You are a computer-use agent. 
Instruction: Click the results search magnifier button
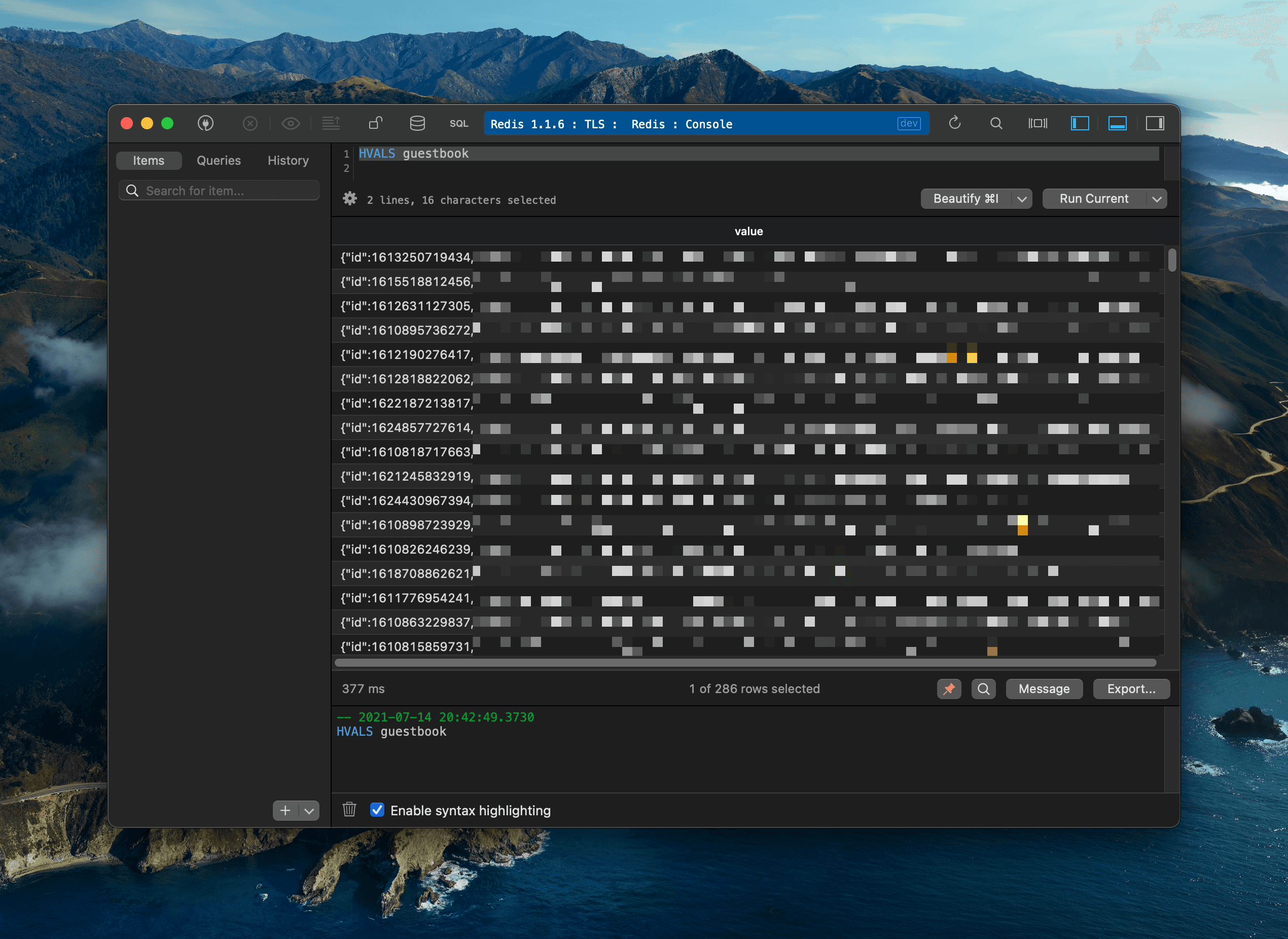click(983, 689)
